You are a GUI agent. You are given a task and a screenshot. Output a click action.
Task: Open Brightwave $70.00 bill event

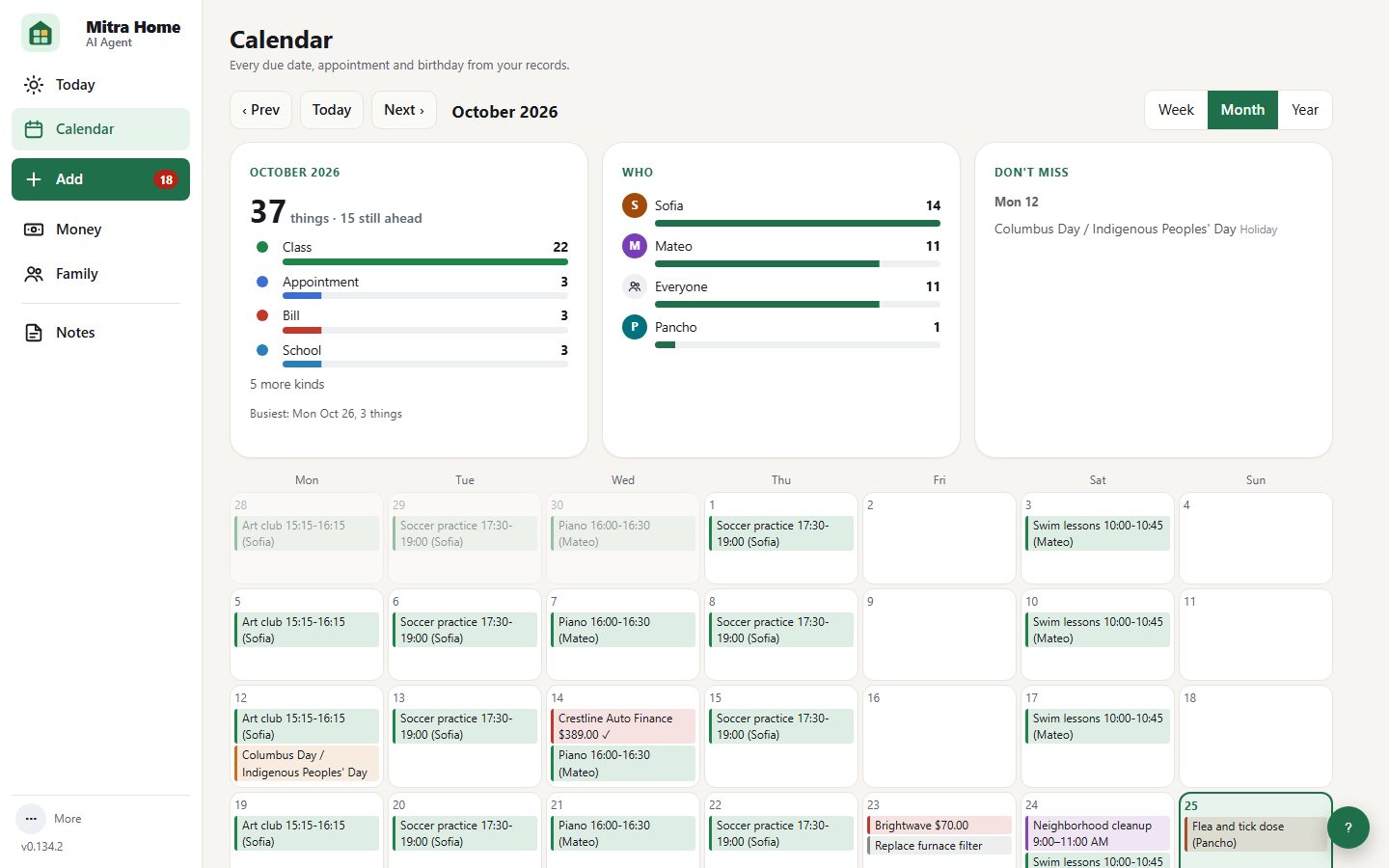(x=940, y=826)
